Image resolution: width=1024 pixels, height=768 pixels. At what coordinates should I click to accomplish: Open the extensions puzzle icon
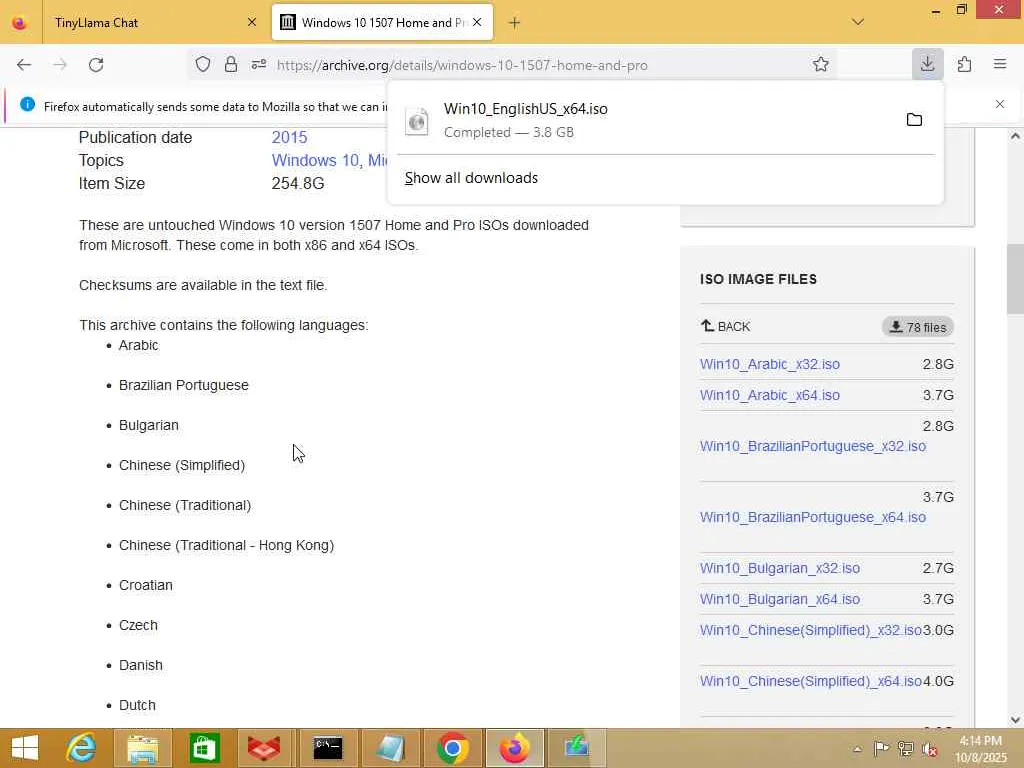(x=965, y=64)
